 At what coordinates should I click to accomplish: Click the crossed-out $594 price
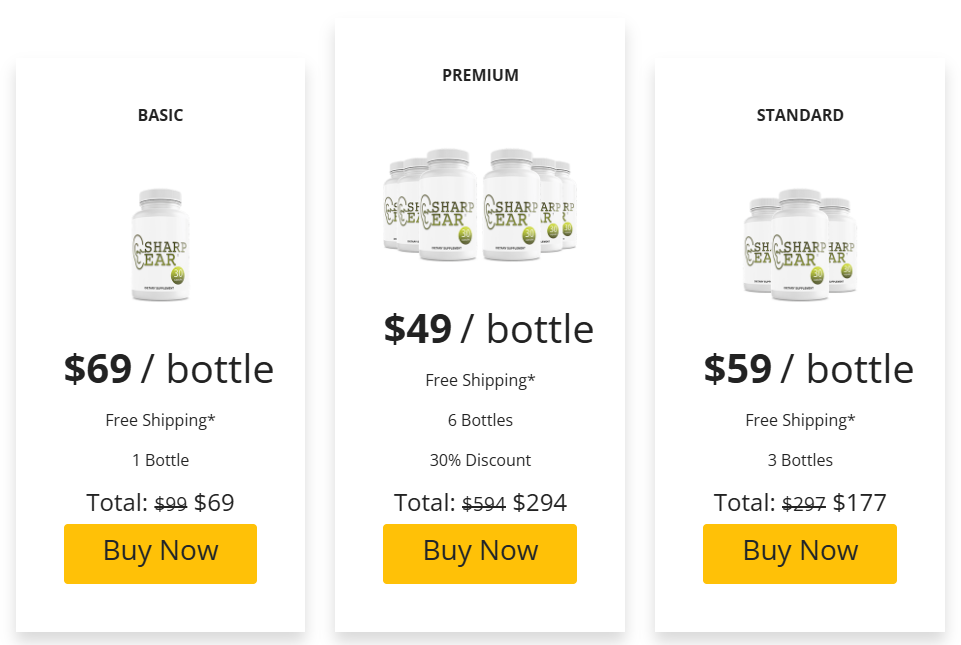pos(484,503)
